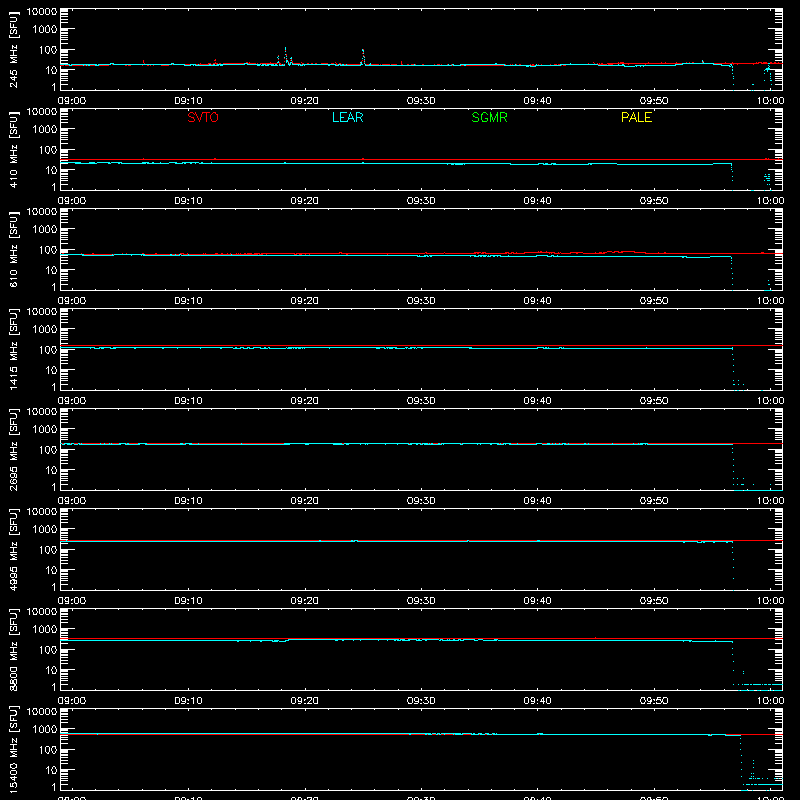Click the 09:30 tick under the 2695 MHz panel
The height and width of the screenshot is (800, 800).
[421, 501]
